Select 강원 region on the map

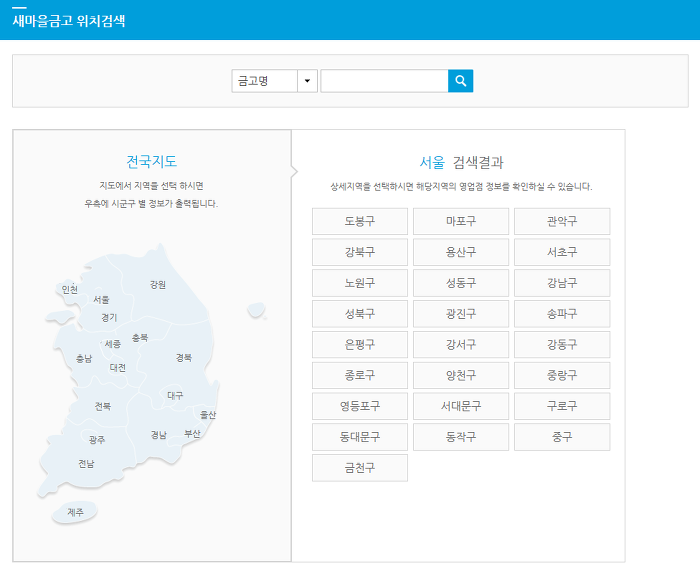[x=158, y=284]
